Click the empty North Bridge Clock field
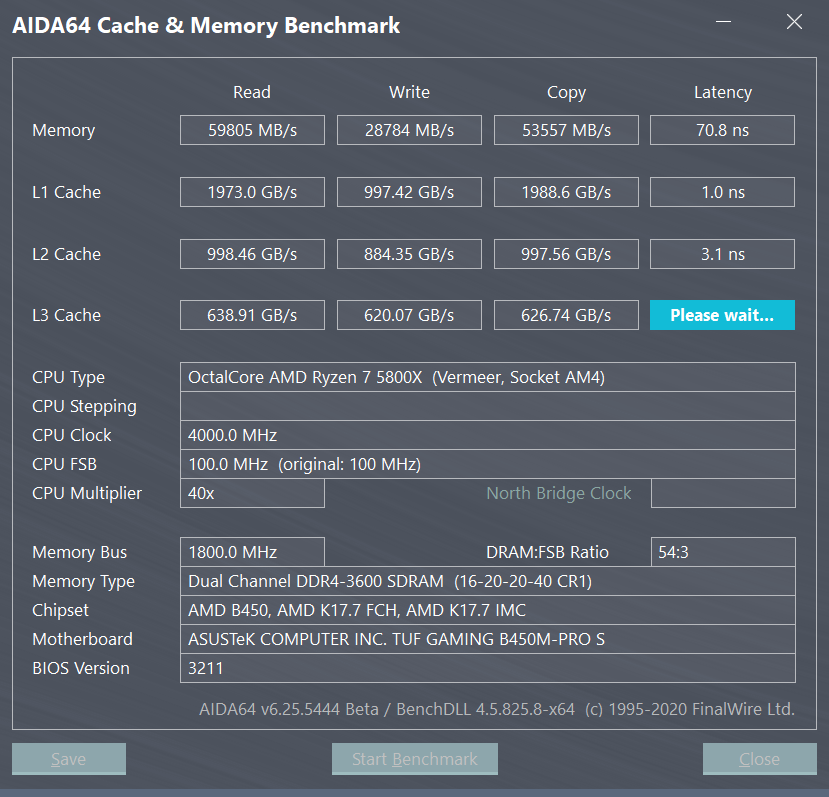Screen dimensions: 829x797 pos(723,493)
